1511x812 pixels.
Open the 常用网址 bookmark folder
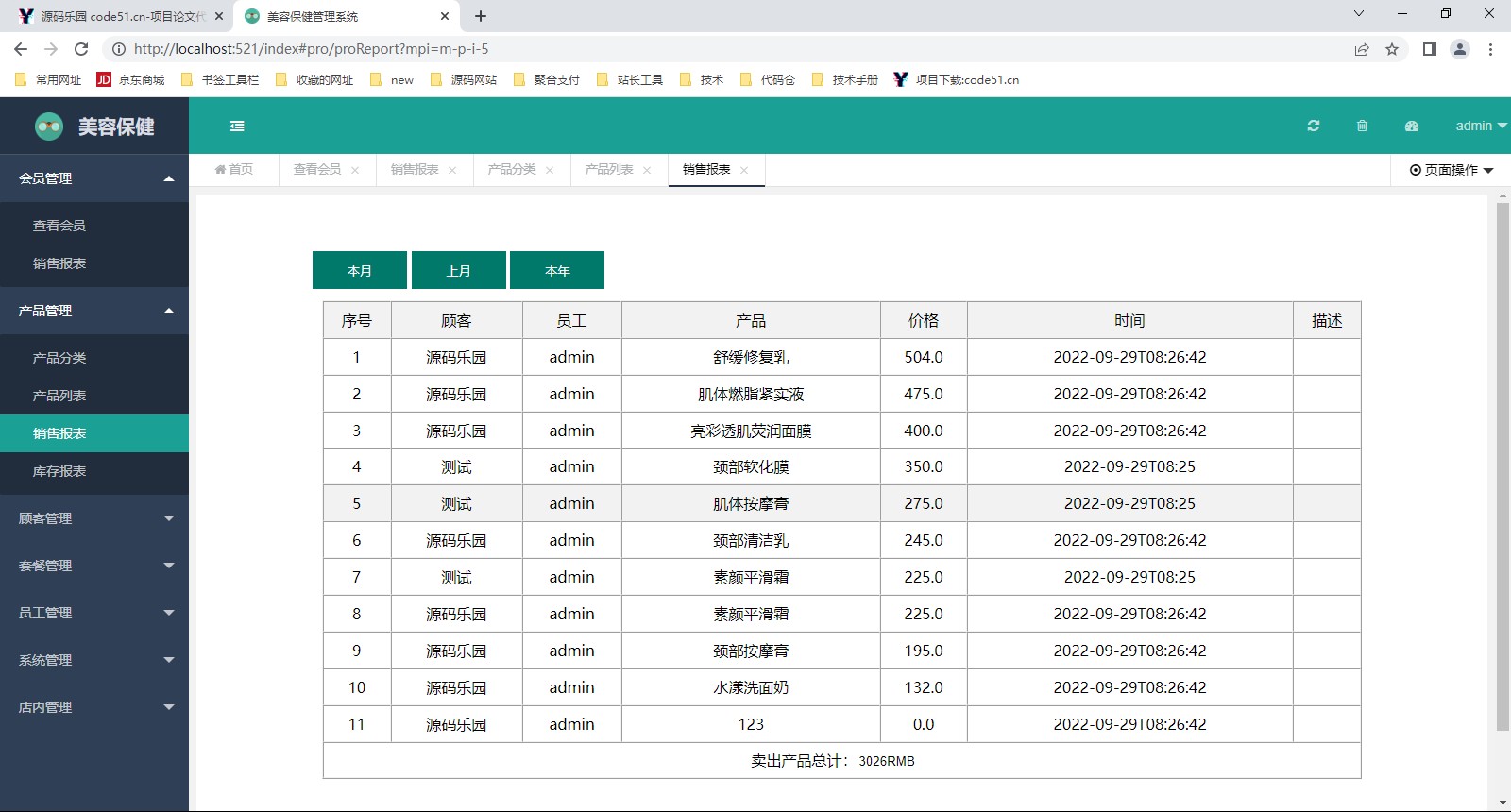[48, 79]
